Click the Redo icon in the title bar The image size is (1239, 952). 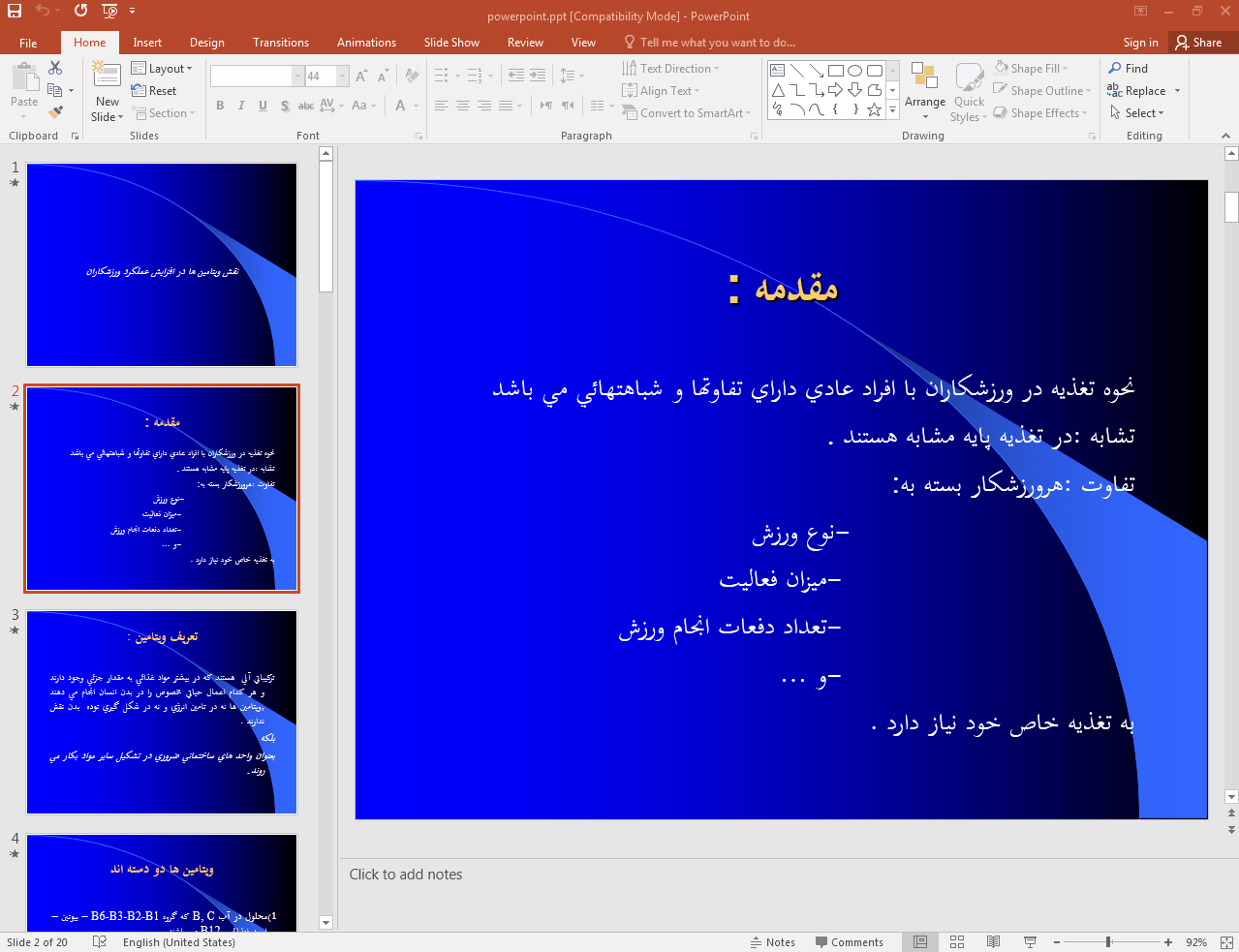pyautogui.click(x=80, y=11)
